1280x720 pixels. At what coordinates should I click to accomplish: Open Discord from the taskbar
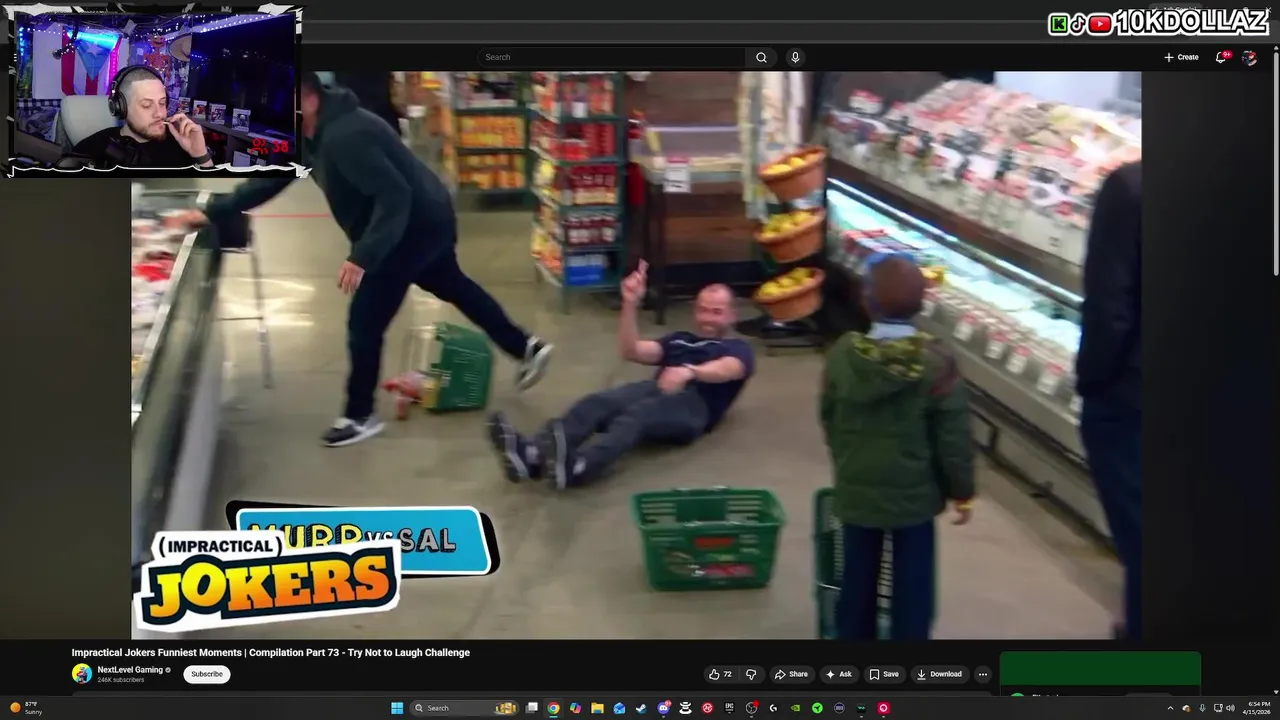pos(663,708)
